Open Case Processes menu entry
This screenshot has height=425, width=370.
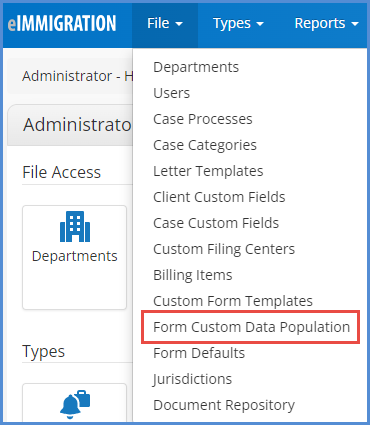click(203, 119)
